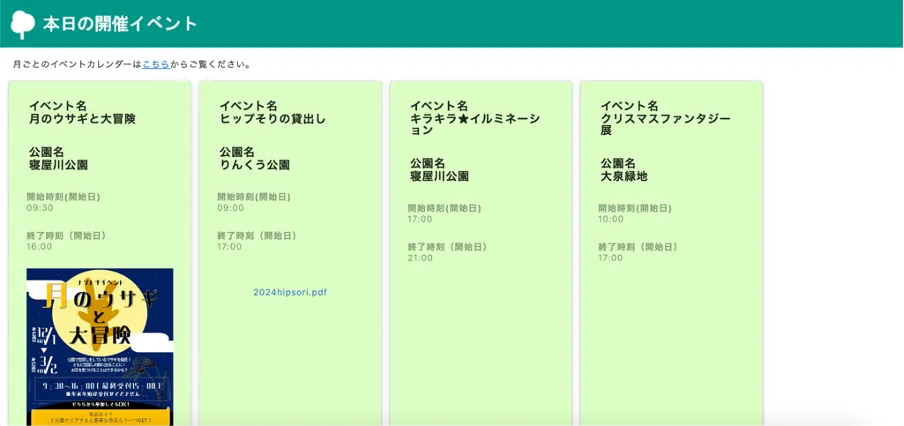904x426 pixels.
Task: Select the ヒップそりの貸出し event name
Action: click(x=273, y=119)
